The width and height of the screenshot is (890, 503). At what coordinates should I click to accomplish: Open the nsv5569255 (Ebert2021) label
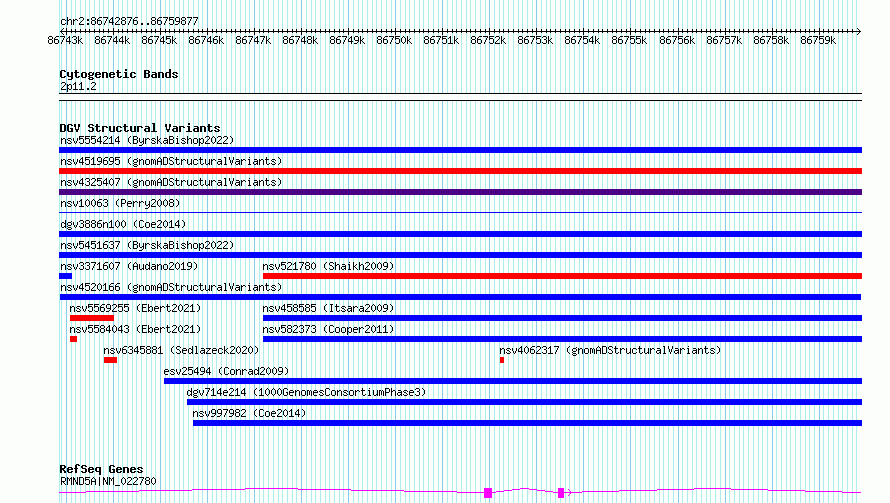pos(135,308)
